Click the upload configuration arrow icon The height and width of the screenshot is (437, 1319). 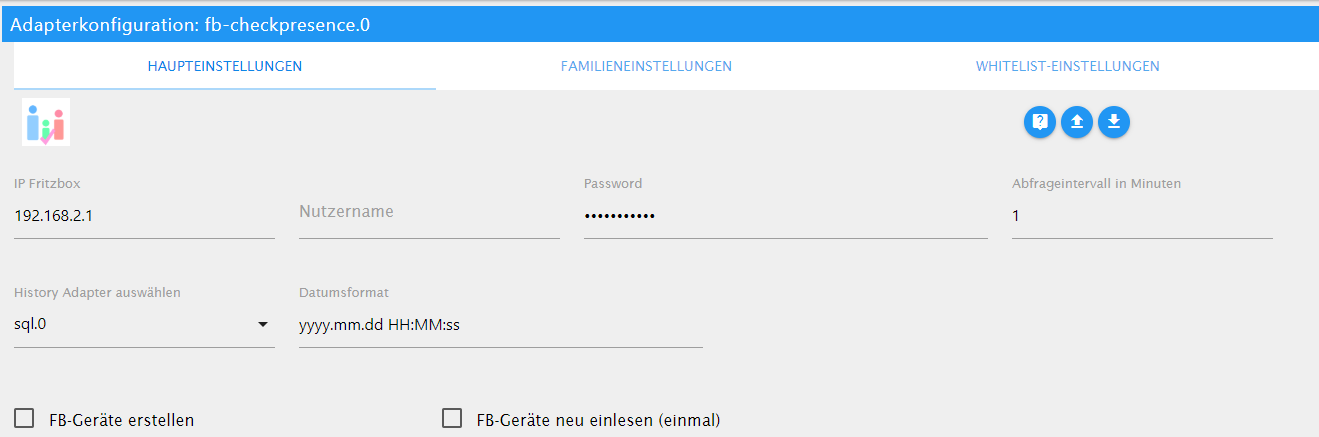(1077, 122)
